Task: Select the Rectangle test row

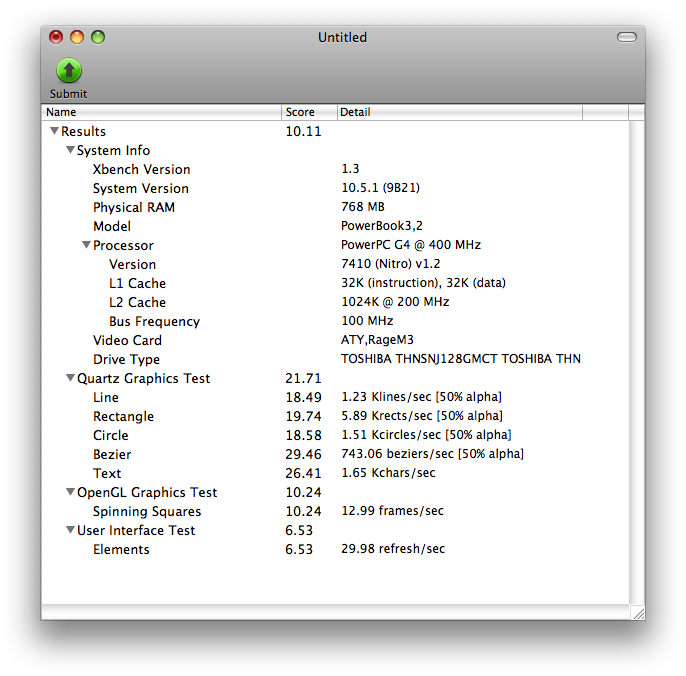Action: [336, 416]
